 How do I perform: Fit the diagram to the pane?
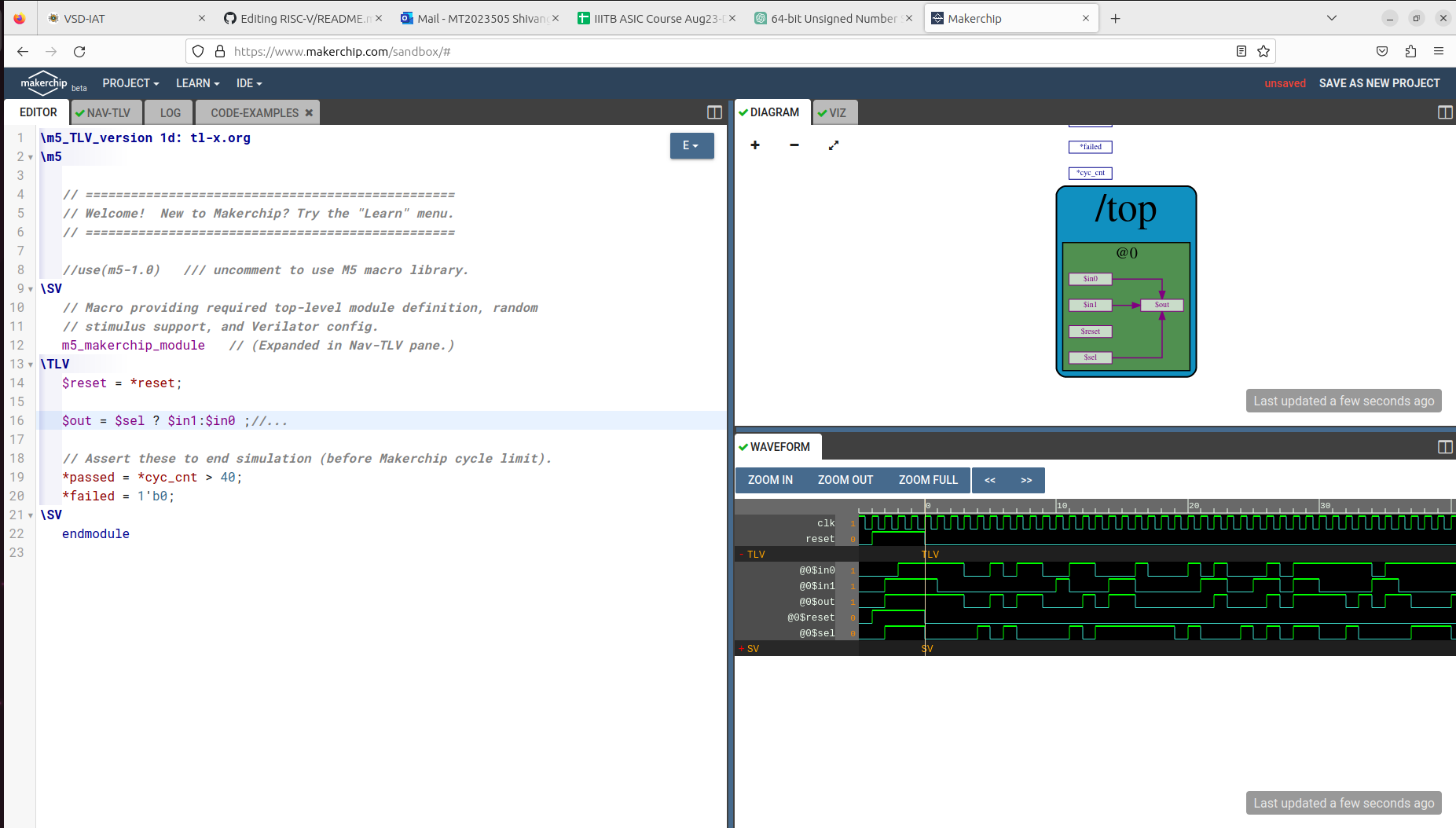coord(833,145)
